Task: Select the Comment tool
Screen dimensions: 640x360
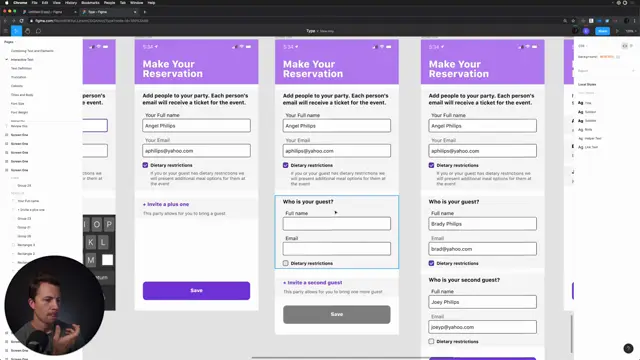Action: coord(38,31)
